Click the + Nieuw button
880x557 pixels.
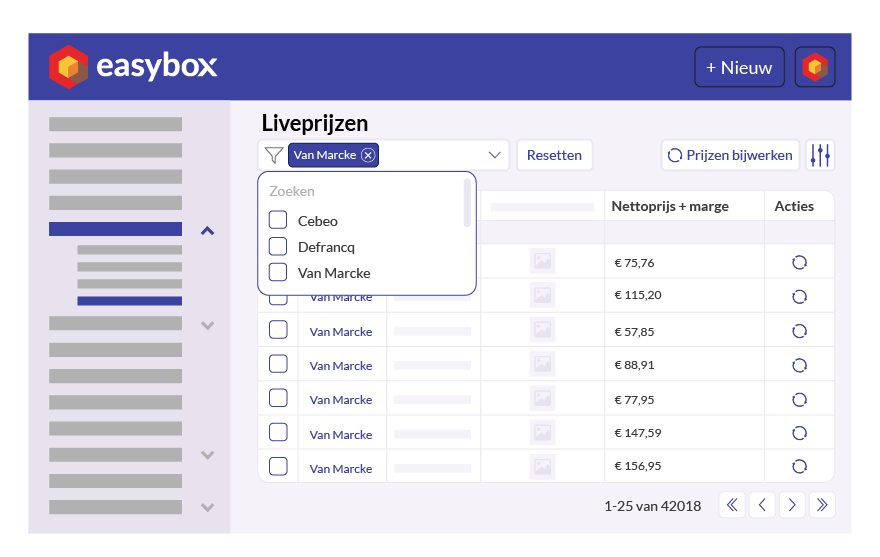(x=739, y=67)
